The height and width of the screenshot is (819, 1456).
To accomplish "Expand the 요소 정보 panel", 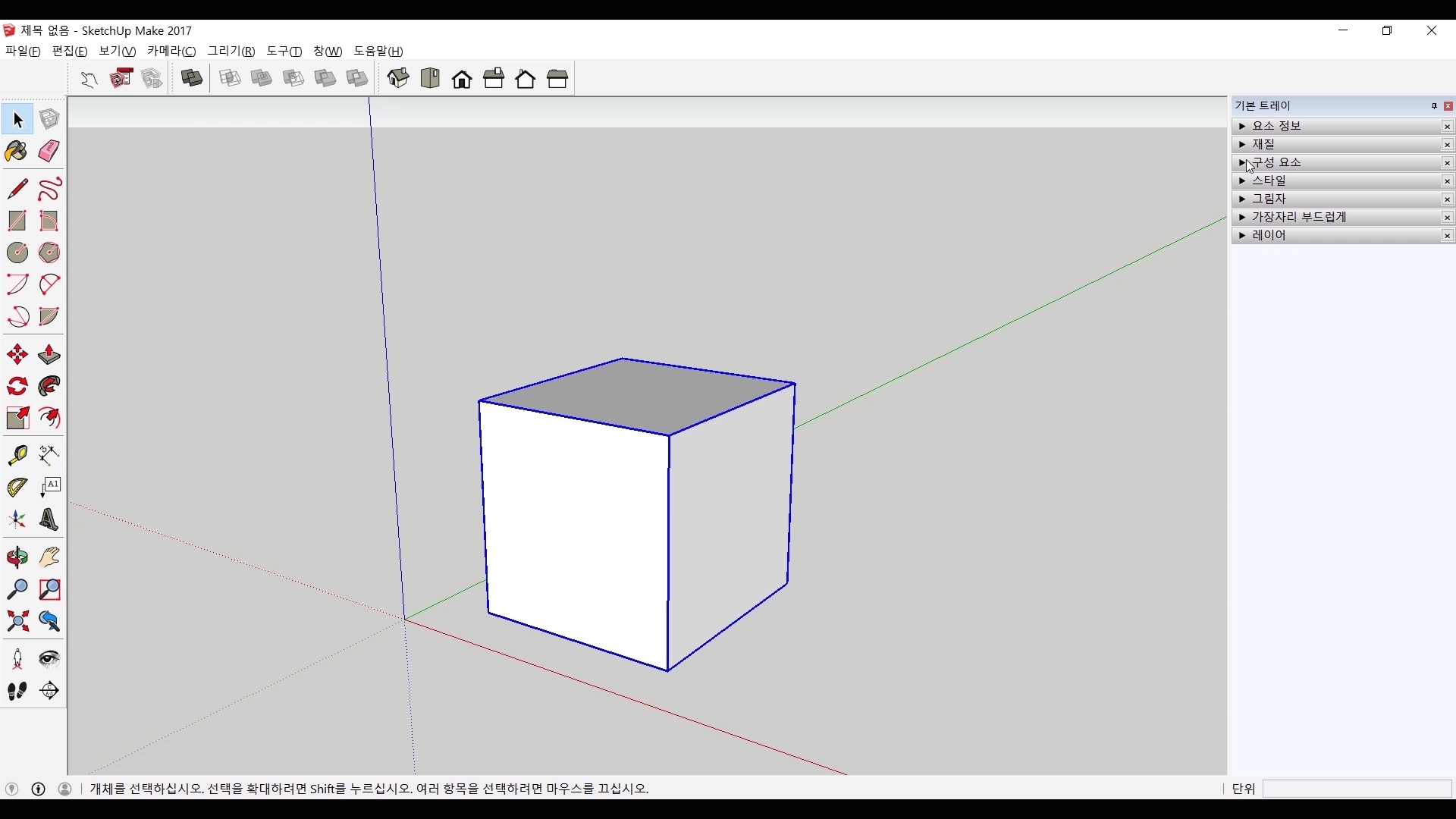I will click(x=1242, y=127).
